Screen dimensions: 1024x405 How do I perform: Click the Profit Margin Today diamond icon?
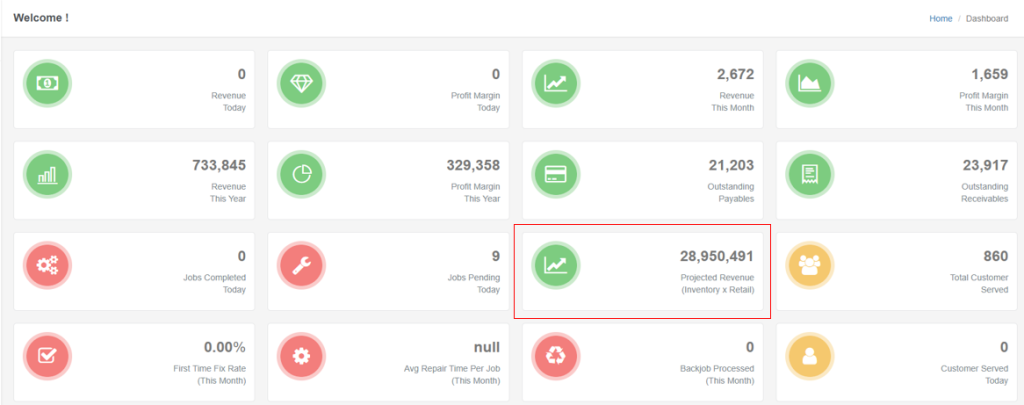tap(301, 83)
